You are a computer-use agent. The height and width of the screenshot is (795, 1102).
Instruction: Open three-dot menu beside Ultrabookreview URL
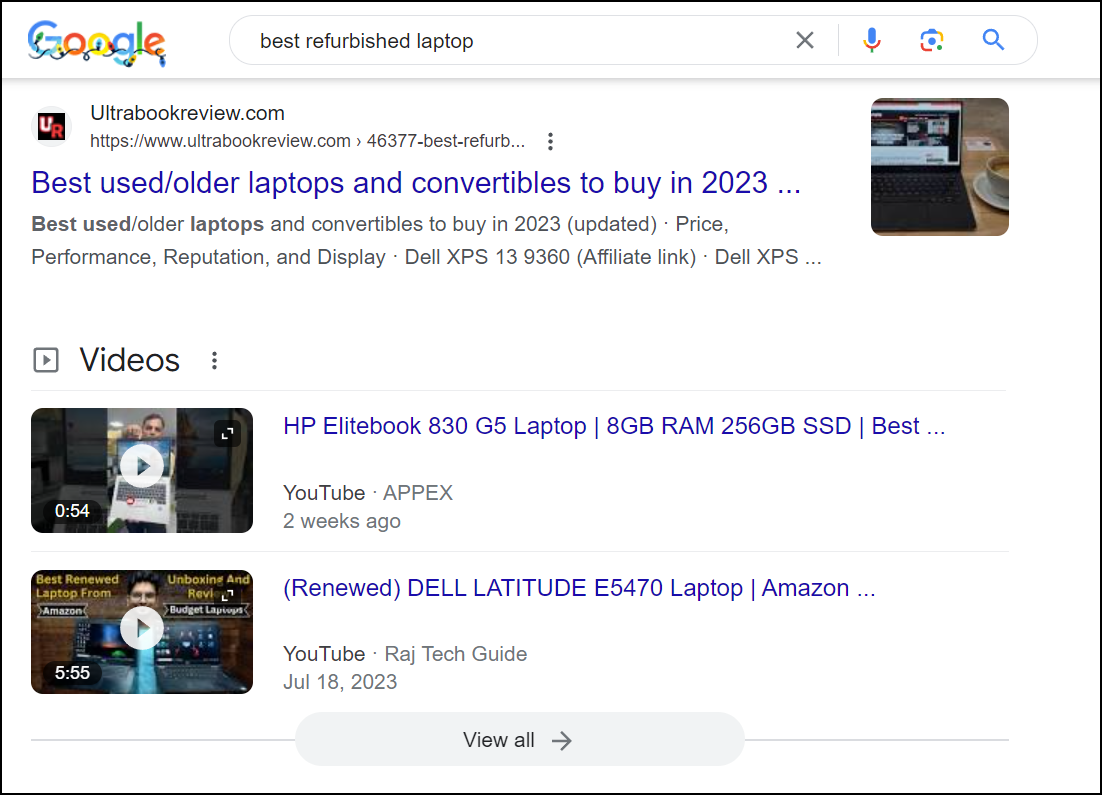tap(550, 141)
